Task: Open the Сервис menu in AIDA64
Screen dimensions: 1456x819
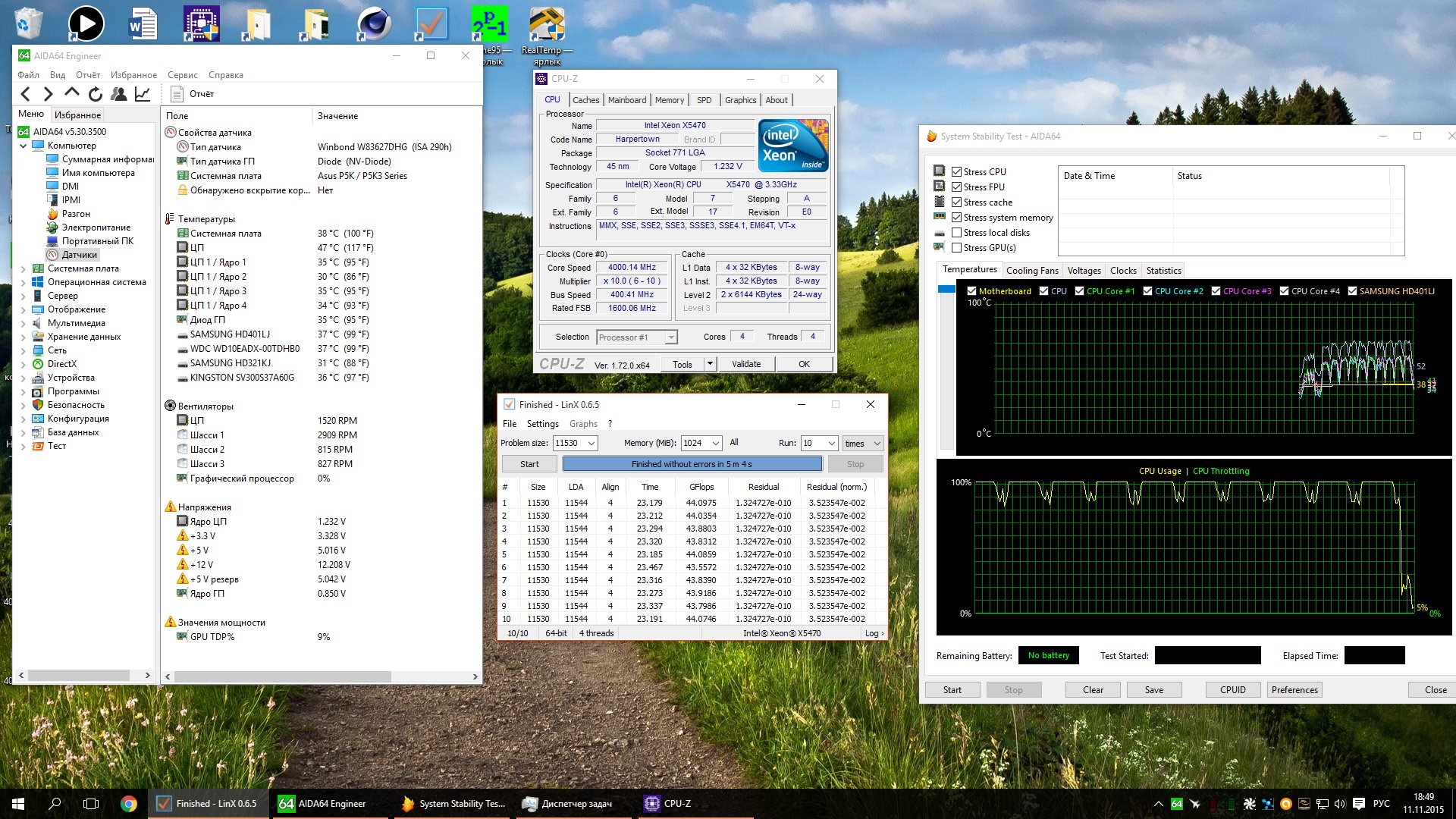Action: point(182,75)
